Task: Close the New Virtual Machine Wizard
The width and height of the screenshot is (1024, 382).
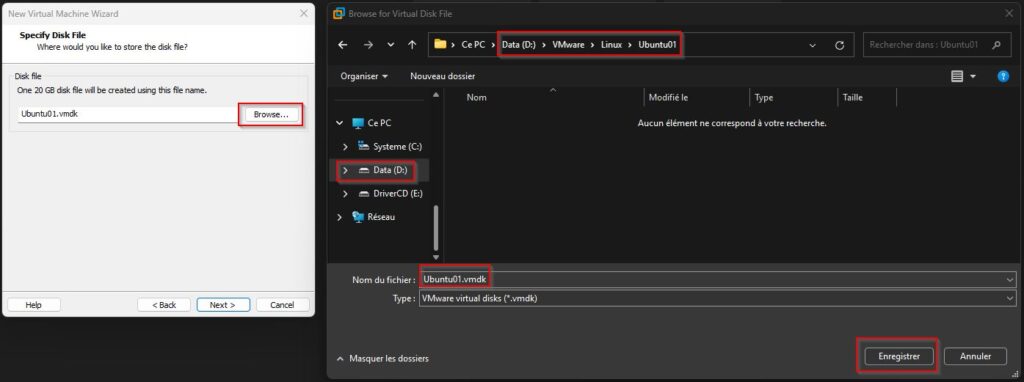Action: pos(303,13)
